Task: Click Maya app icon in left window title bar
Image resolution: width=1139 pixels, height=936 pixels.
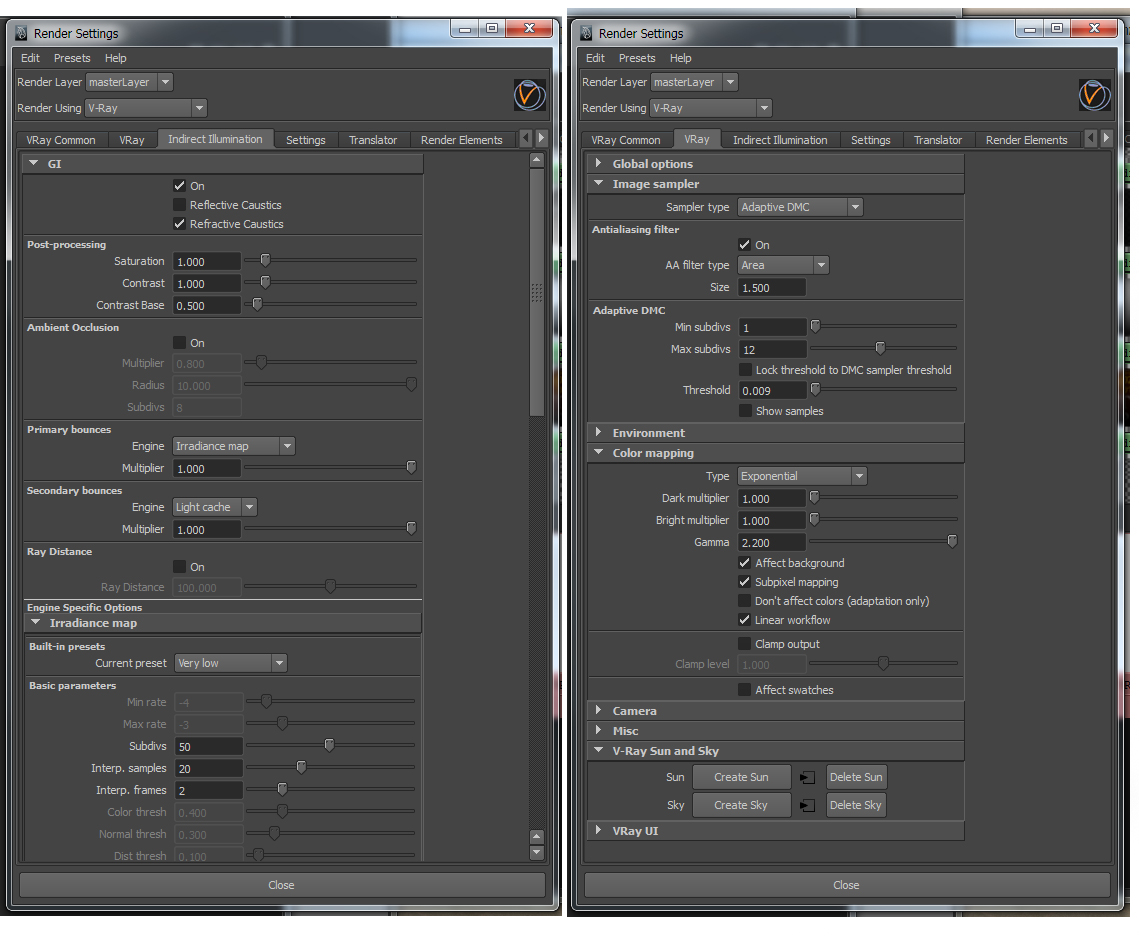Action: [21, 33]
